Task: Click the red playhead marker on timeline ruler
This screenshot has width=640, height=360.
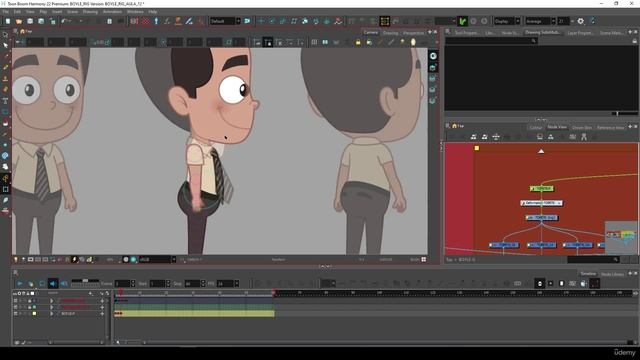Action: pyautogui.click(x=120, y=292)
